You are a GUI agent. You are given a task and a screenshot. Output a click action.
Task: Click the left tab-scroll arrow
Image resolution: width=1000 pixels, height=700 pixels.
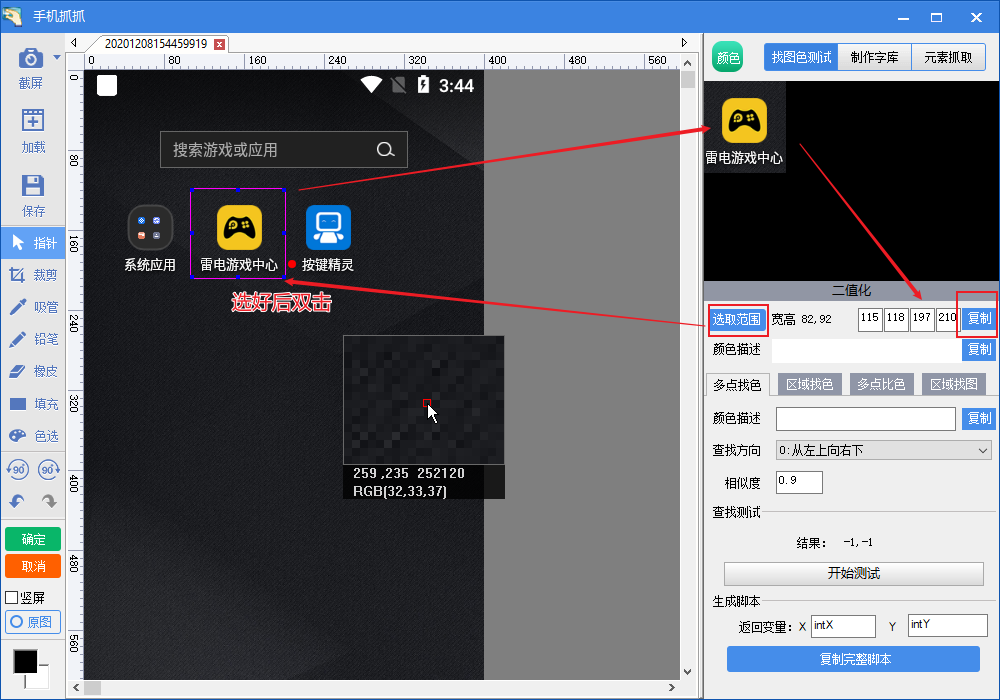click(x=74, y=43)
